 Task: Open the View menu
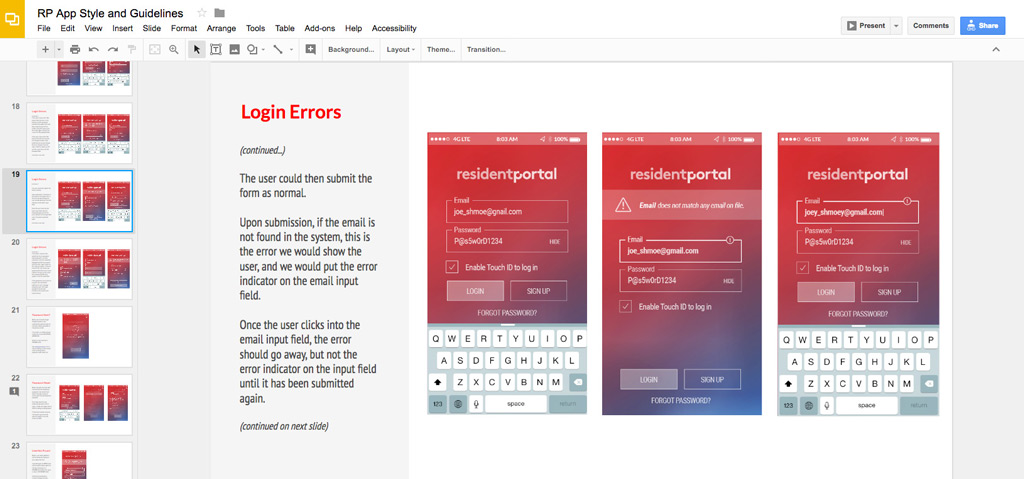[x=93, y=28]
